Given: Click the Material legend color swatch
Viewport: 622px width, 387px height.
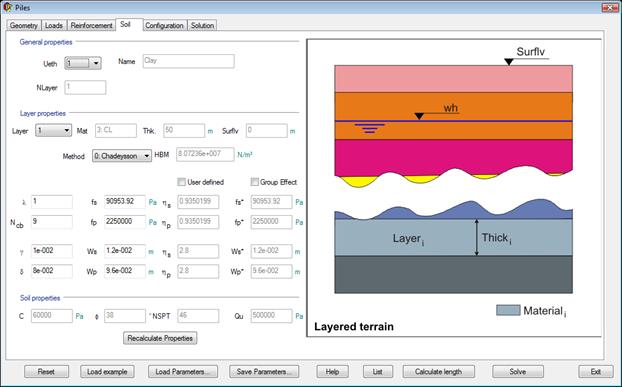Looking at the screenshot, I should (508, 310).
